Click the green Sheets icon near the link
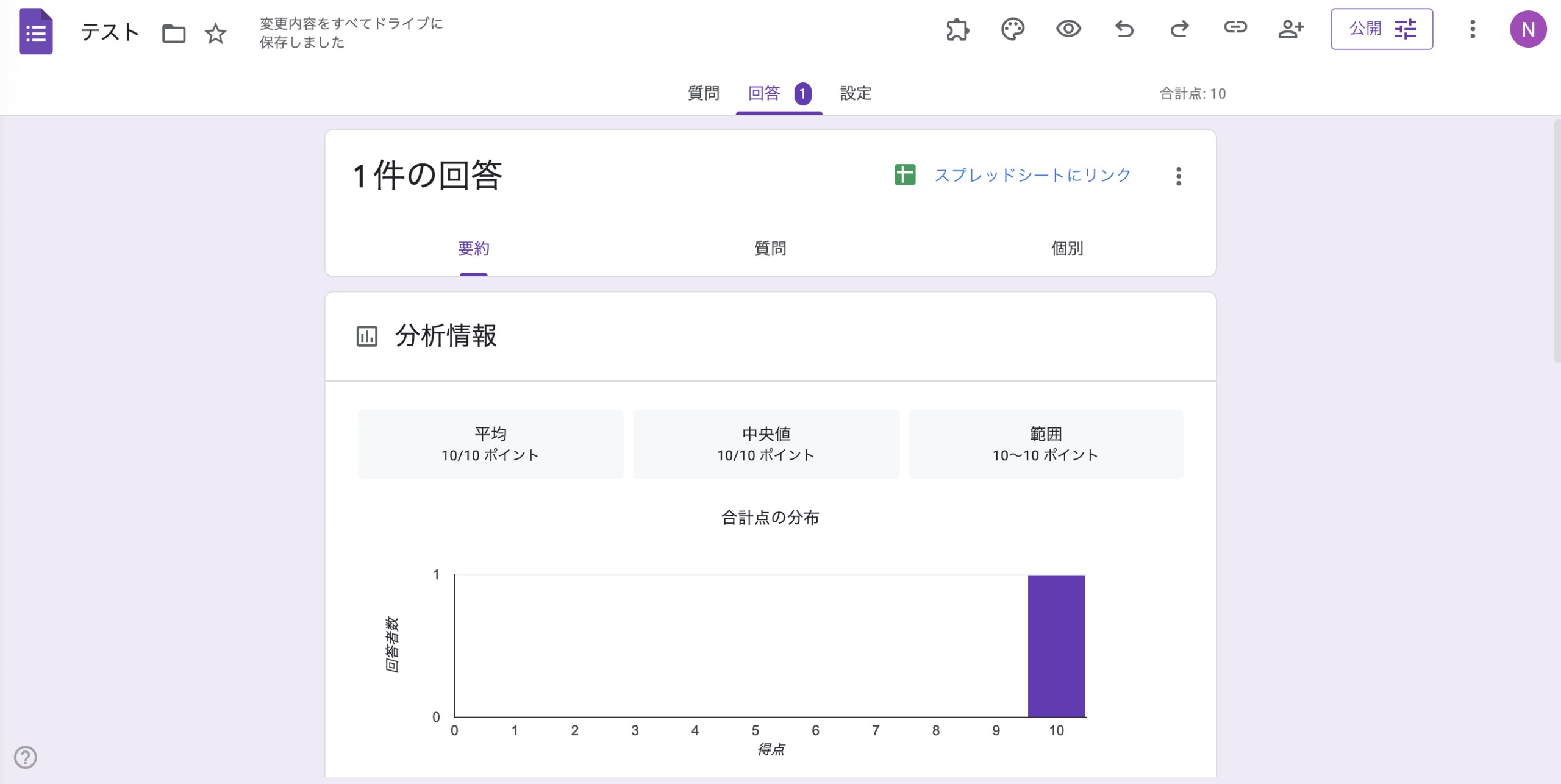The width and height of the screenshot is (1561, 784). [904, 175]
